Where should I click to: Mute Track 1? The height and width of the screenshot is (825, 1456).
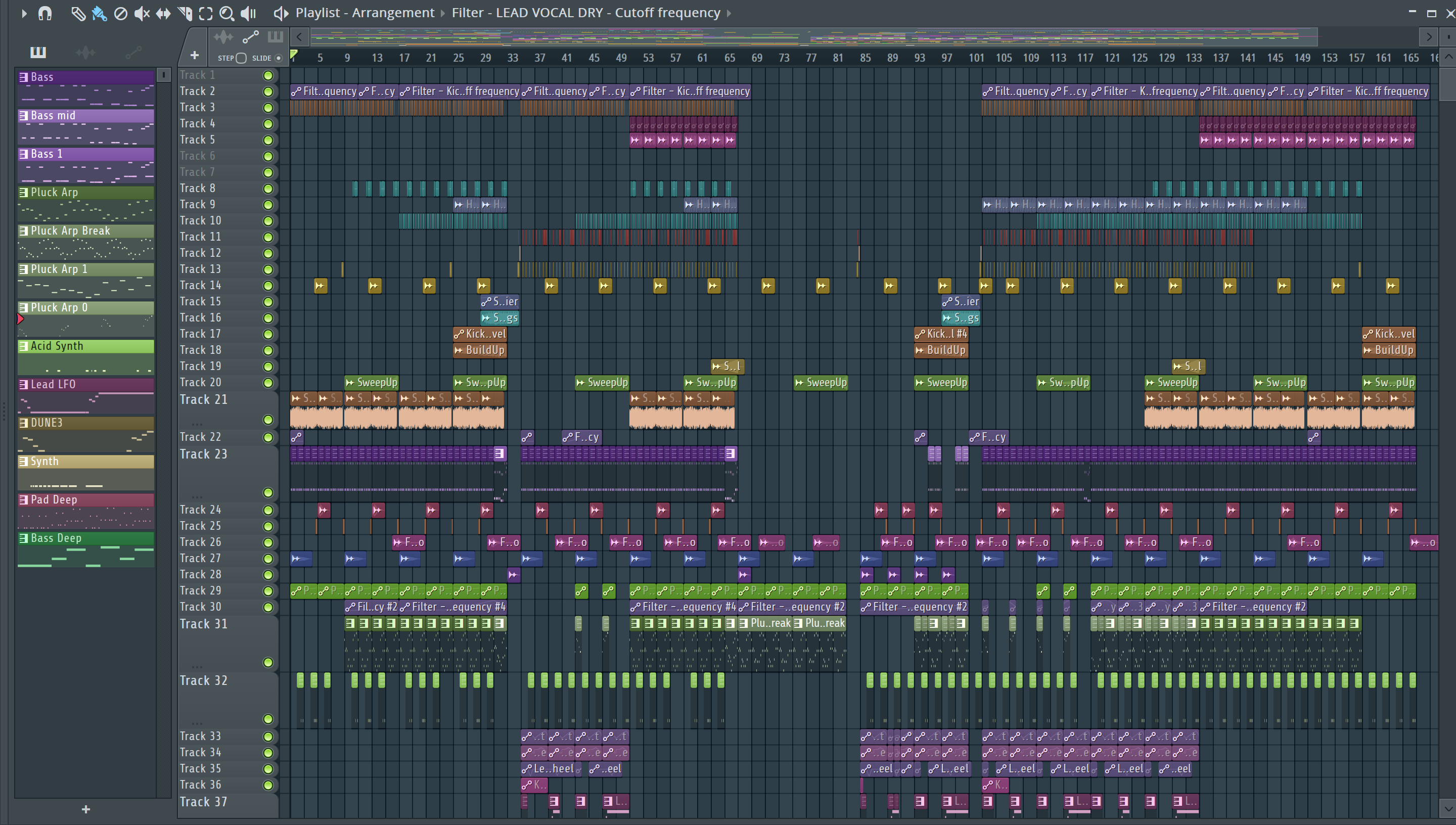[268, 75]
